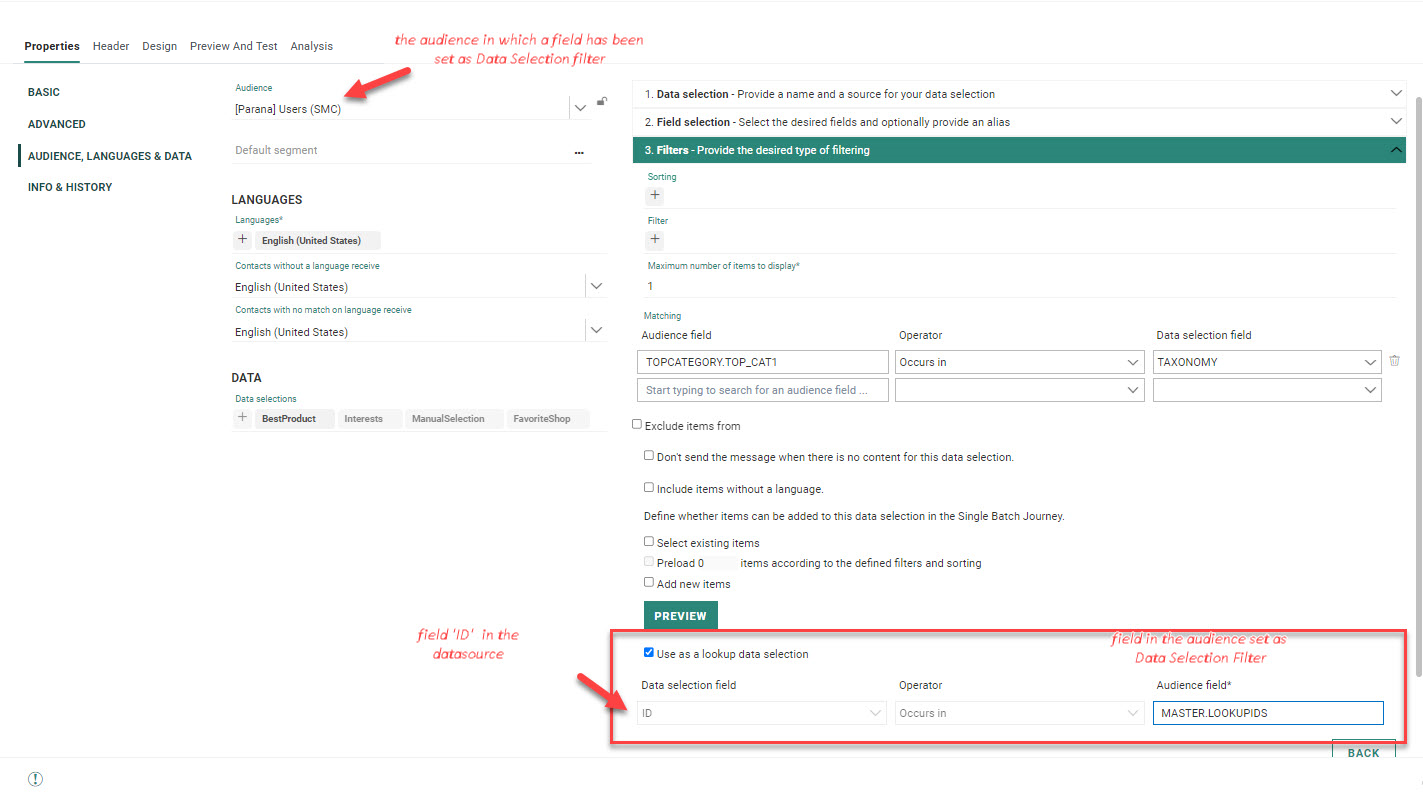Delete the TOPCATEGORY matching row with trash icon
The image size is (1423, 792).
(x=1395, y=362)
